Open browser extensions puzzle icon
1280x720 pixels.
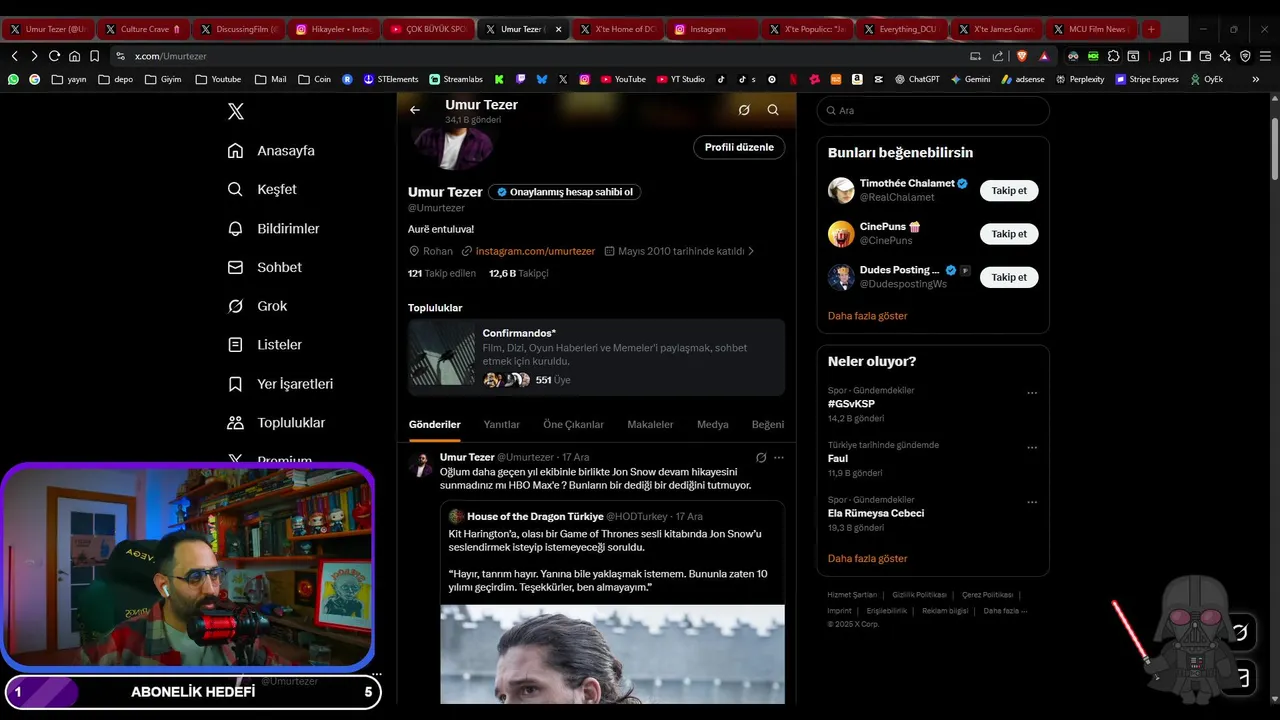[1113, 56]
